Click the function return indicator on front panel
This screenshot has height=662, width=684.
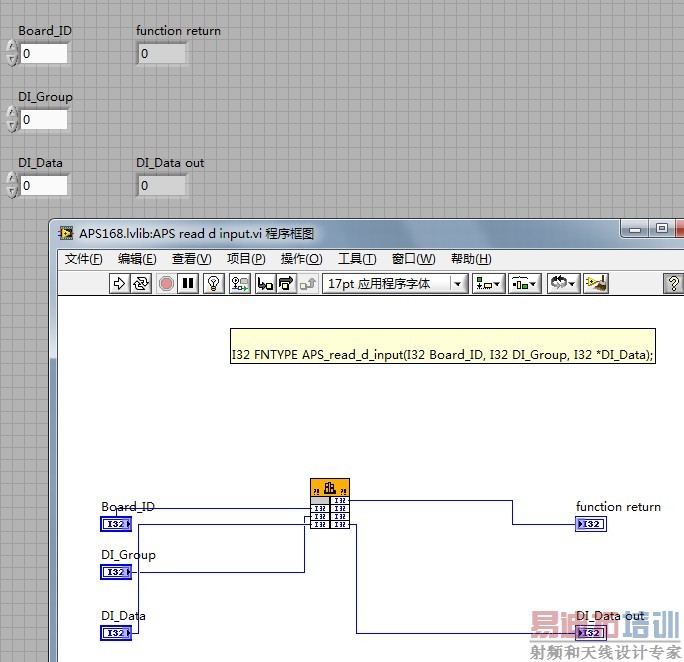161,54
